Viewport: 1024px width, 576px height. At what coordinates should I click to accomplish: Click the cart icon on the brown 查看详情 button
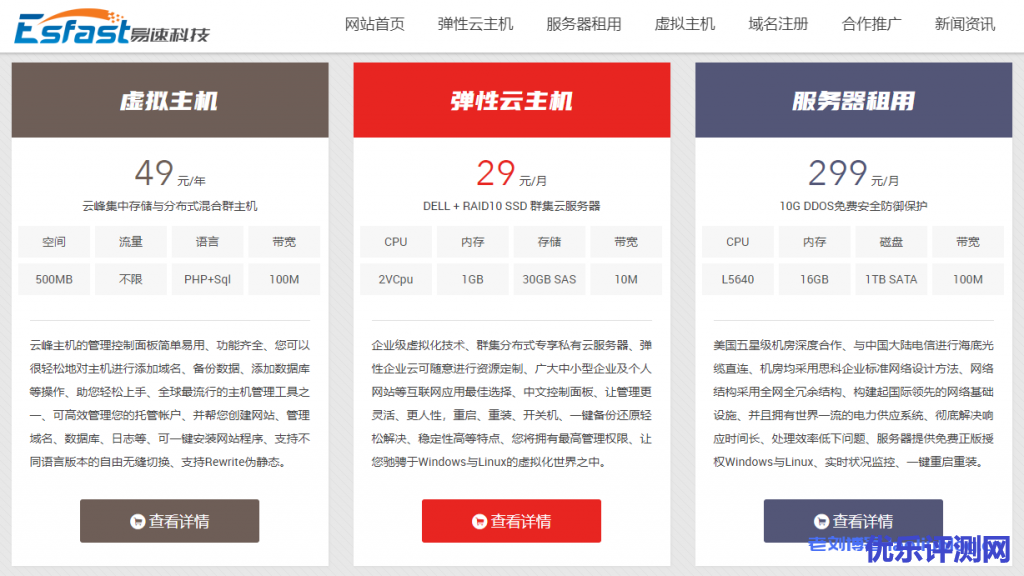[x=137, y=521]
